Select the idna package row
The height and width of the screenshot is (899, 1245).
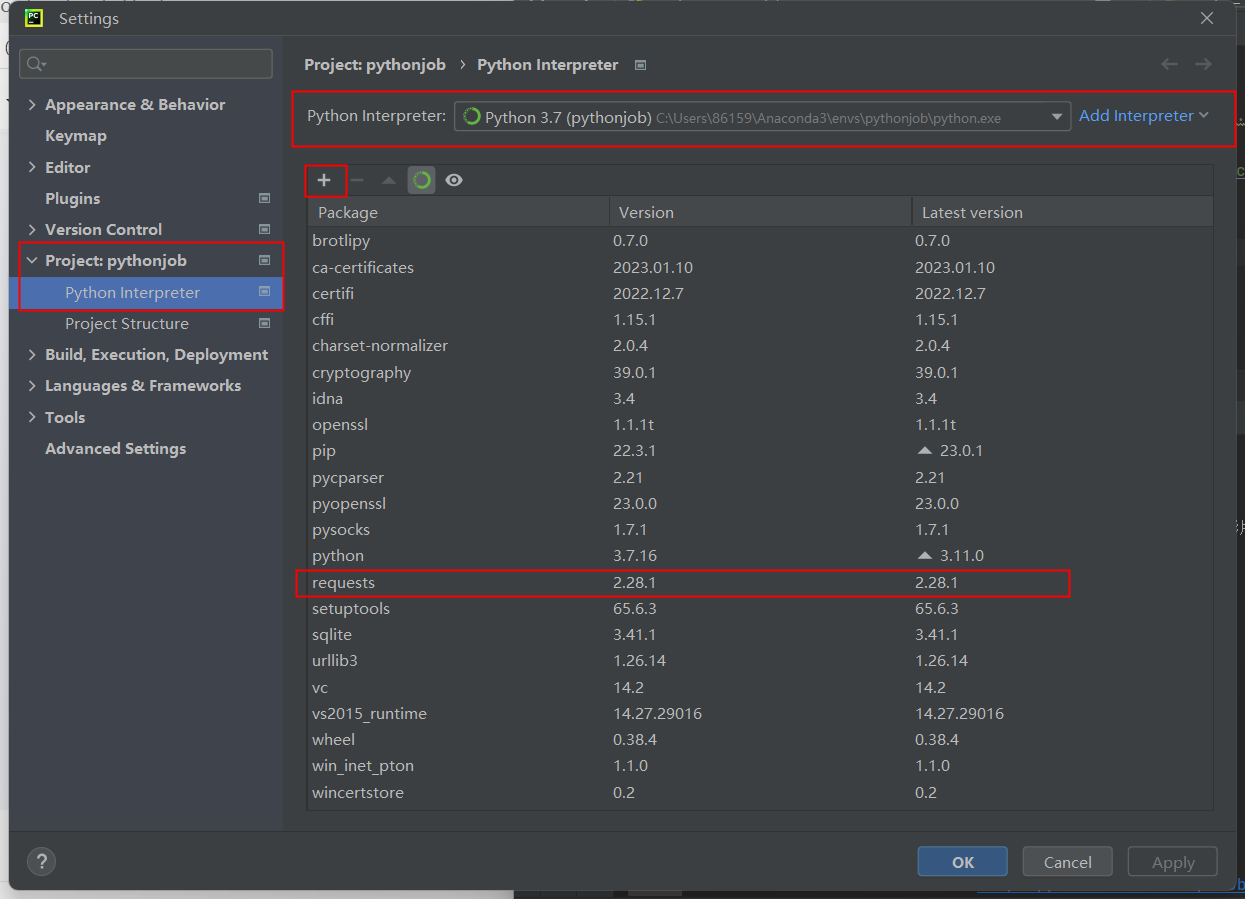[760, 398]
